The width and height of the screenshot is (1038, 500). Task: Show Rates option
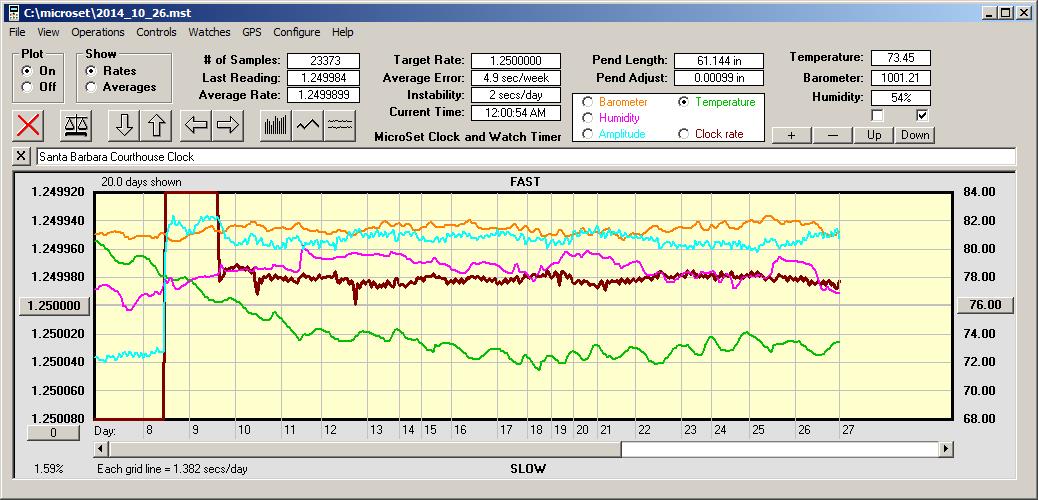91,71
